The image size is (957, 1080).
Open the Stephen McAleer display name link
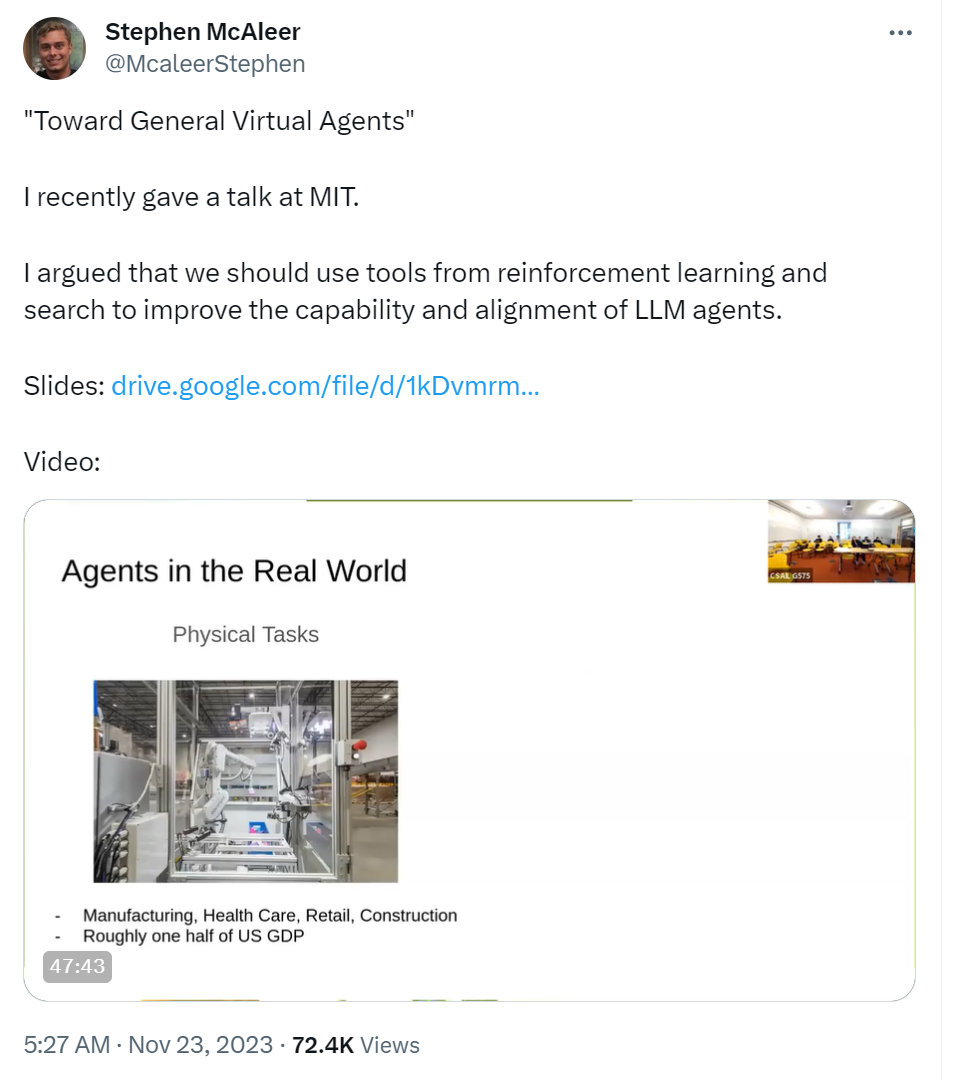[203, 32]
